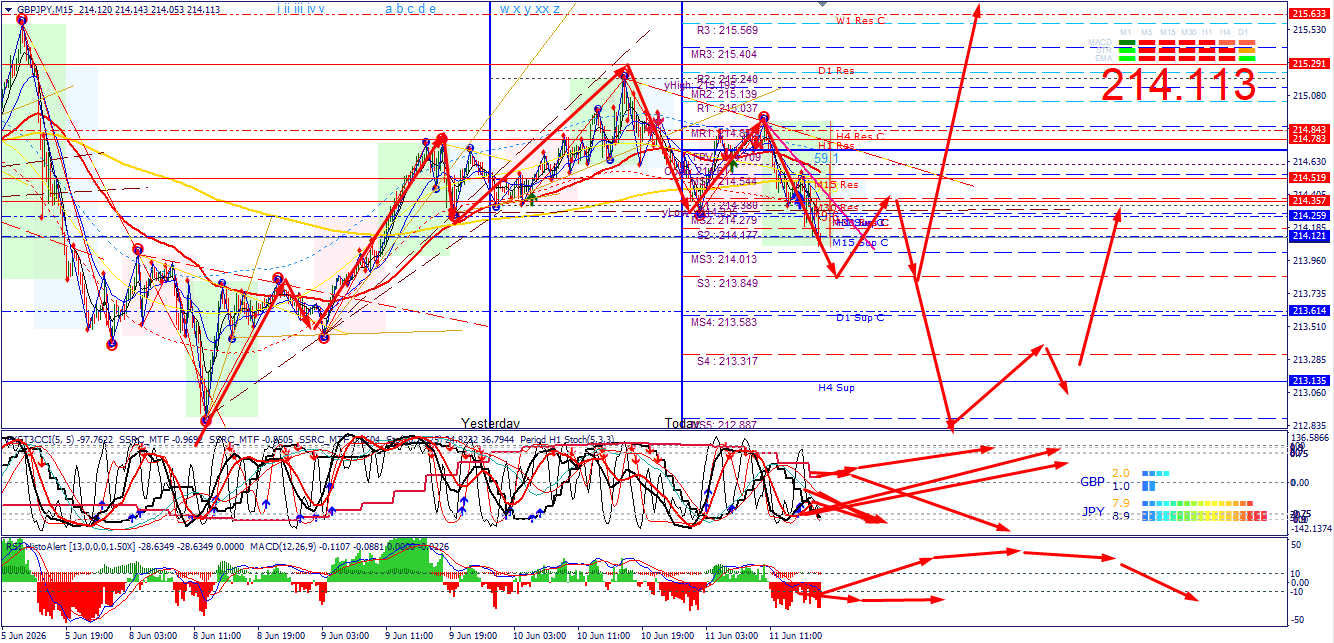Select the 'a b c d e' wave label

[410, 9]
